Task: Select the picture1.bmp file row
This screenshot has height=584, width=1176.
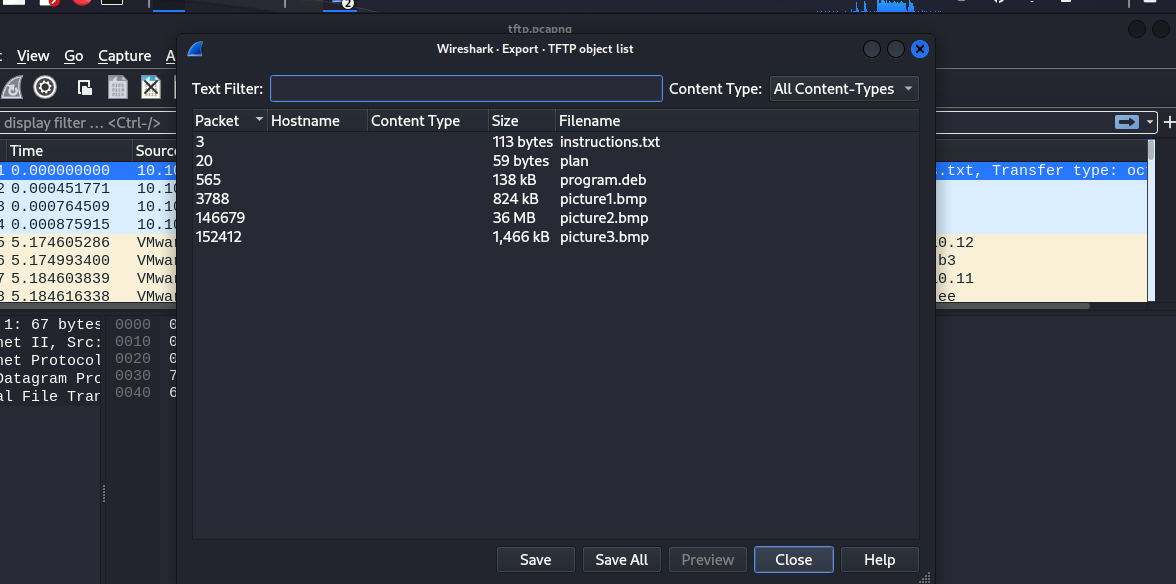Action: (556, 199)
